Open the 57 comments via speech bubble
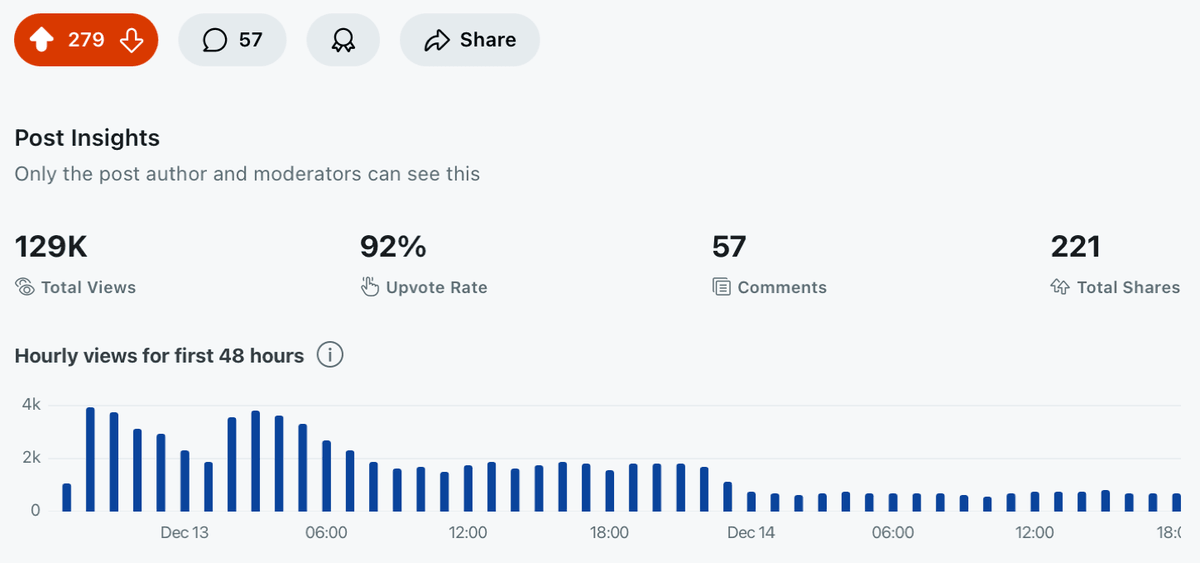The width and height of the screenshot is (1200, 563). click(233, 40)
